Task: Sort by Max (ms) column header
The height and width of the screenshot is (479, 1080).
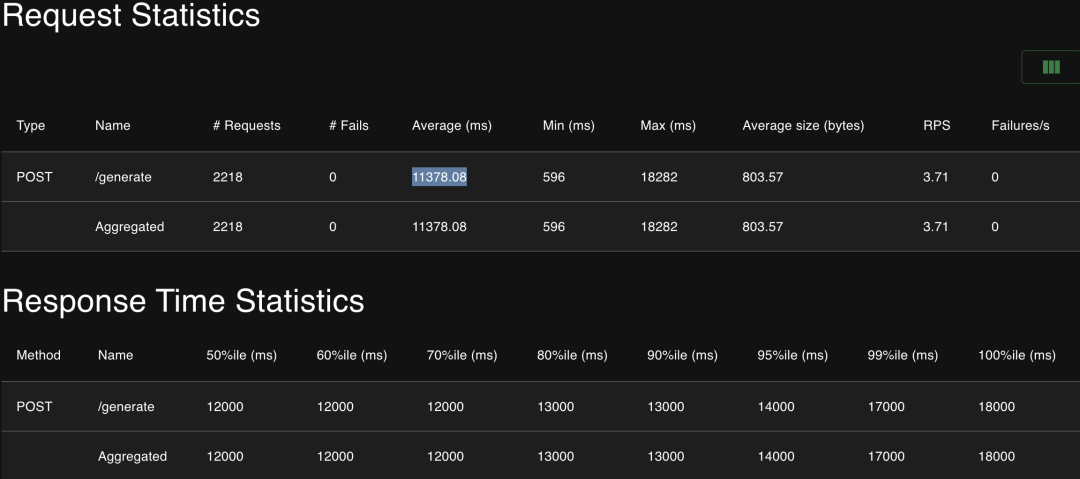Action: (668, 126)
